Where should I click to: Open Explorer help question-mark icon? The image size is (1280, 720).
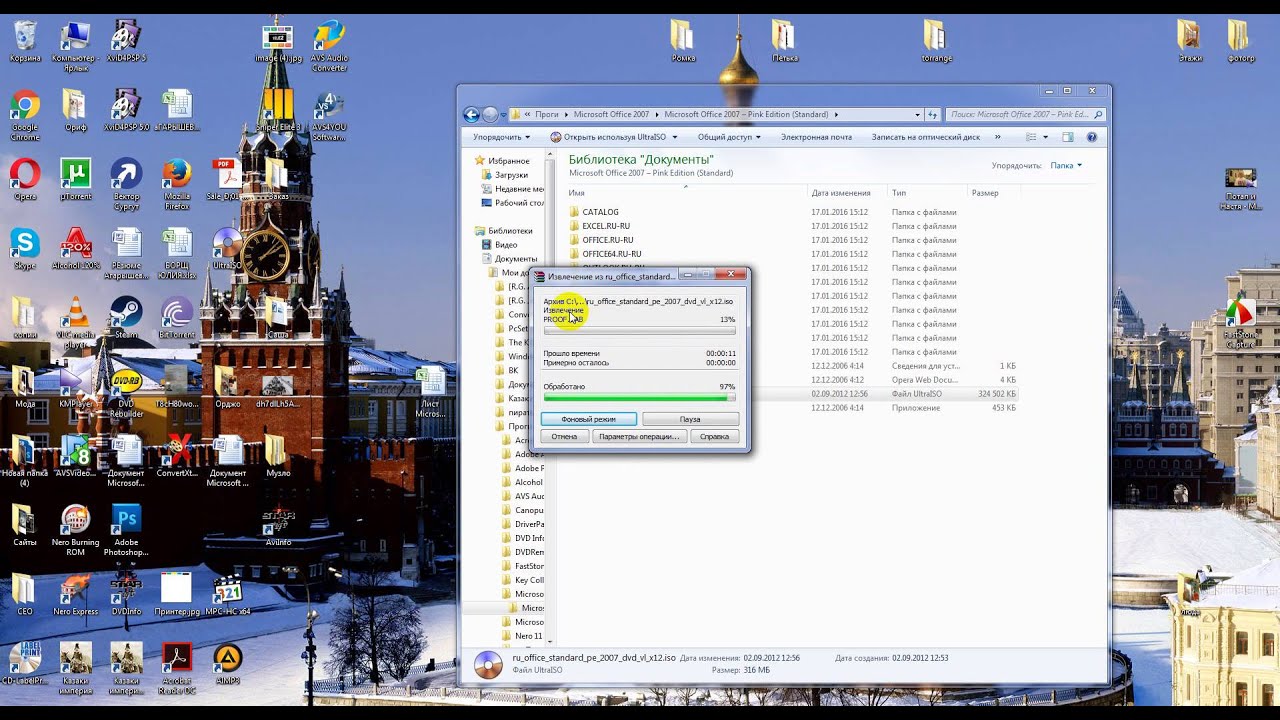(1091, 137)
